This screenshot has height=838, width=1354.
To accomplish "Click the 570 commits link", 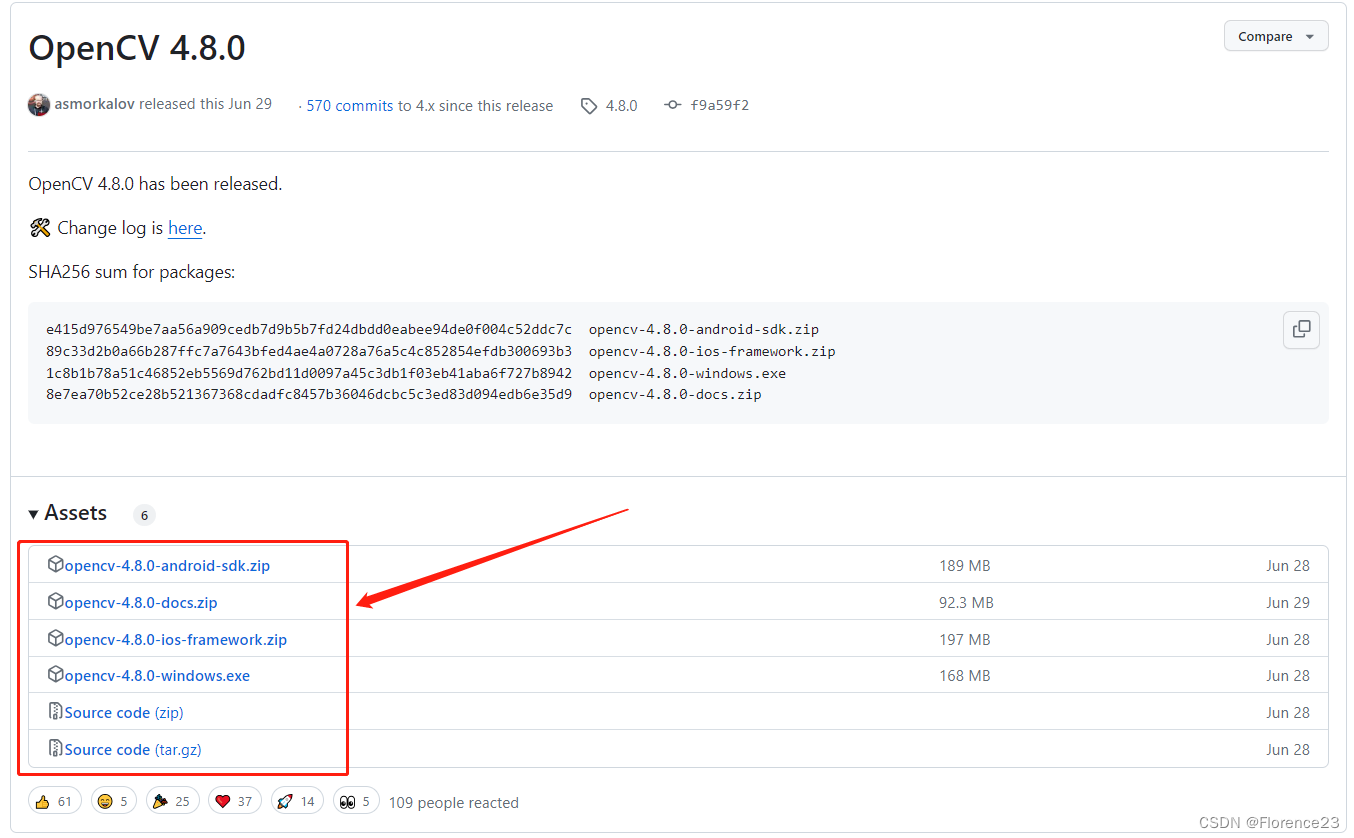I will pyautogui.click(x=348, y=104).
